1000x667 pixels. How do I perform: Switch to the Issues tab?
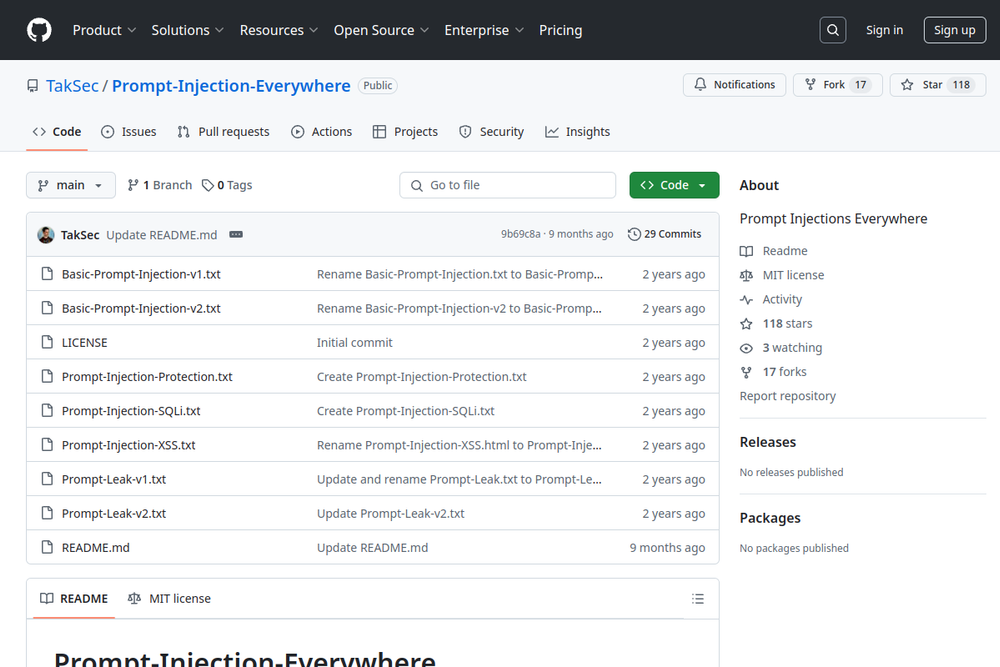pyautogui.click(x=127, y=132)
